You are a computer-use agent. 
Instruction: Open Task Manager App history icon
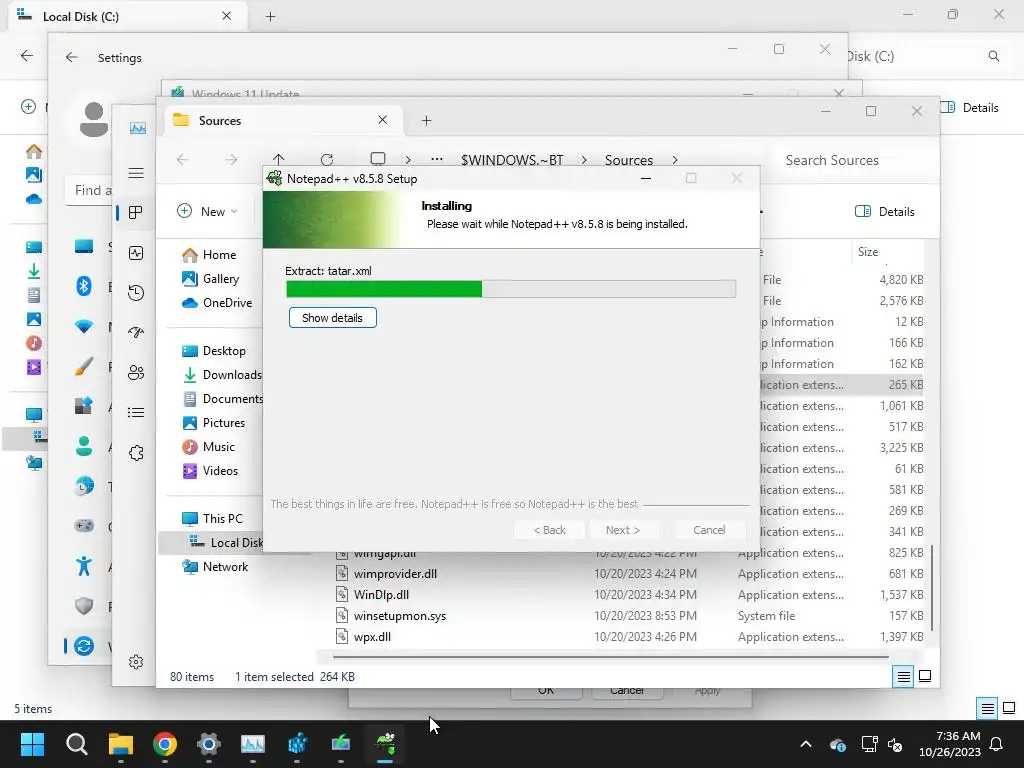(136, 293)
